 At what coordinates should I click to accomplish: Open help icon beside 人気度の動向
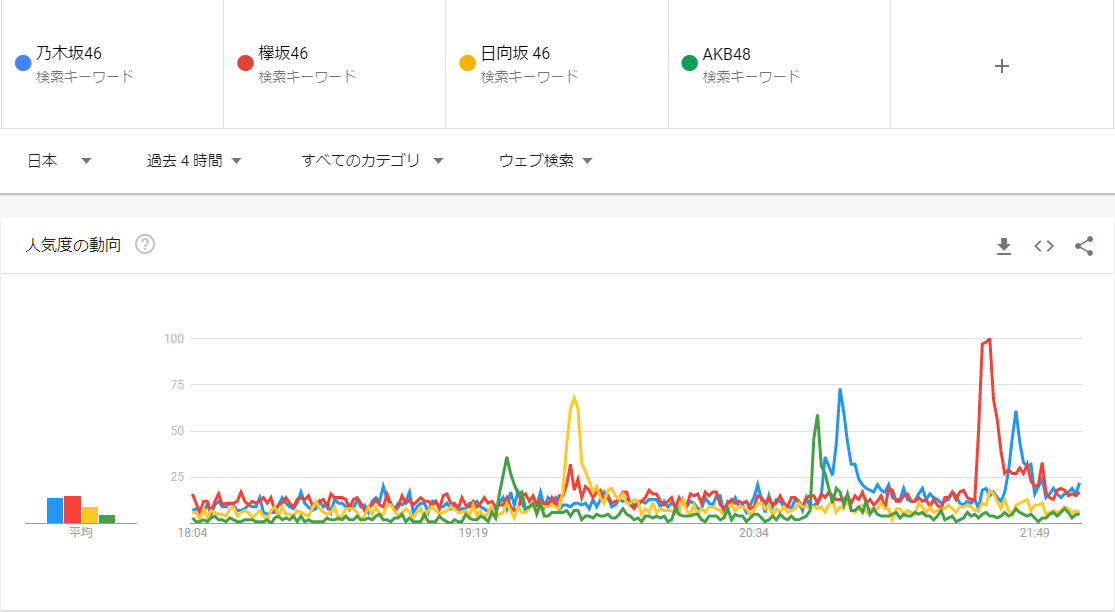point(145,245)
